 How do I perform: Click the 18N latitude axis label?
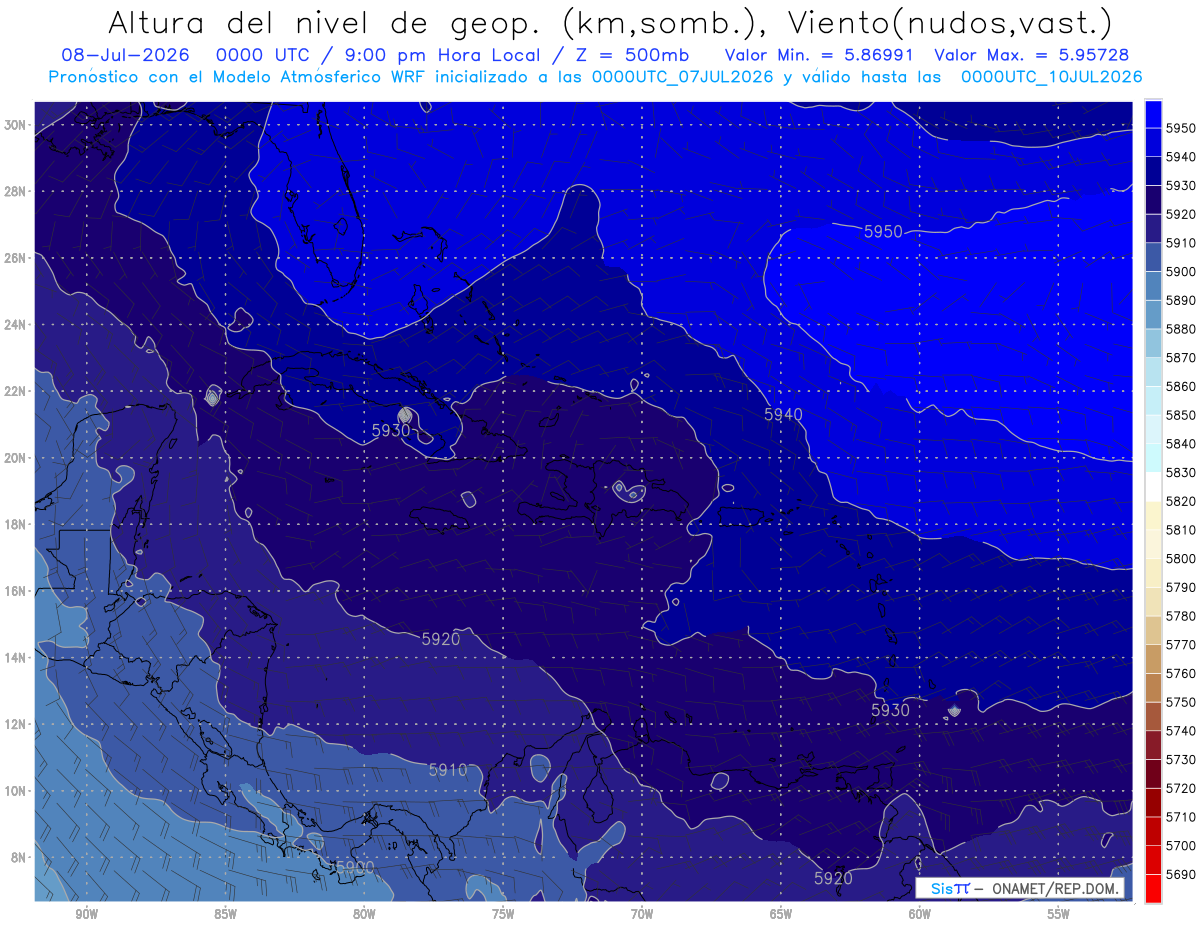[x=16, y=525]
